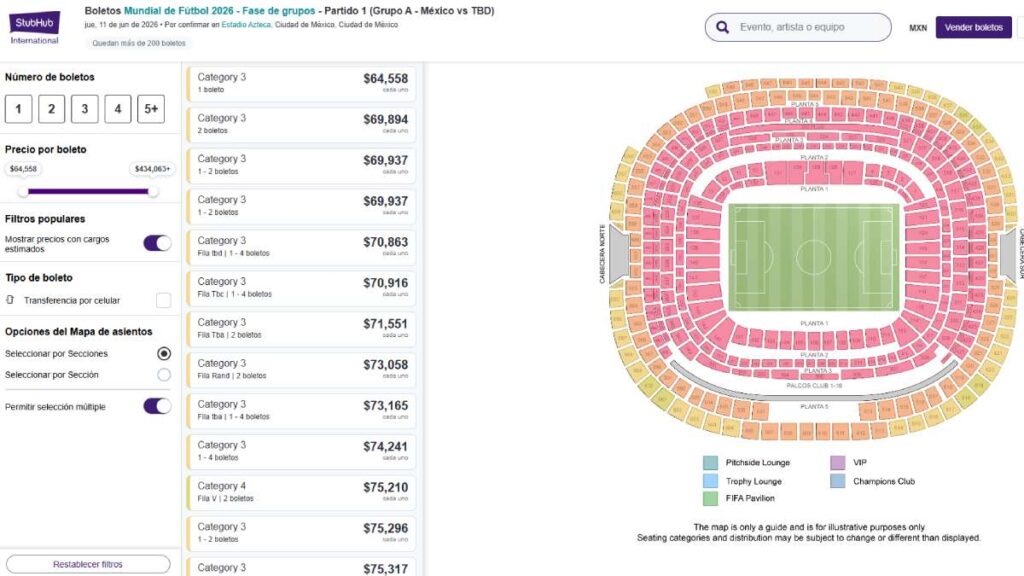The image size is (1024, 576).
Task: Click the search magnifier icon
Action: coord(722,27)
